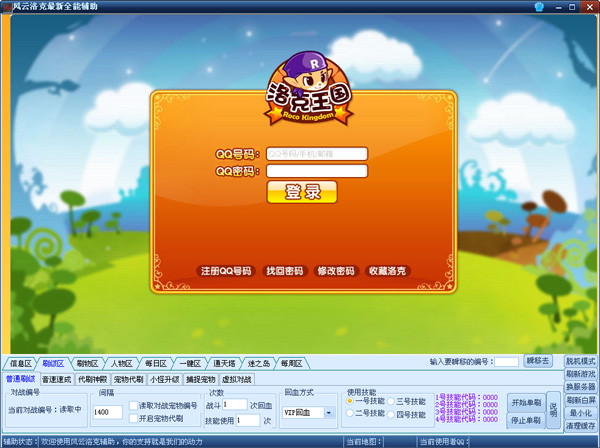Click the 注册QQ号码 link
This screenshot has width=600, height=448.
coord(226,271)
